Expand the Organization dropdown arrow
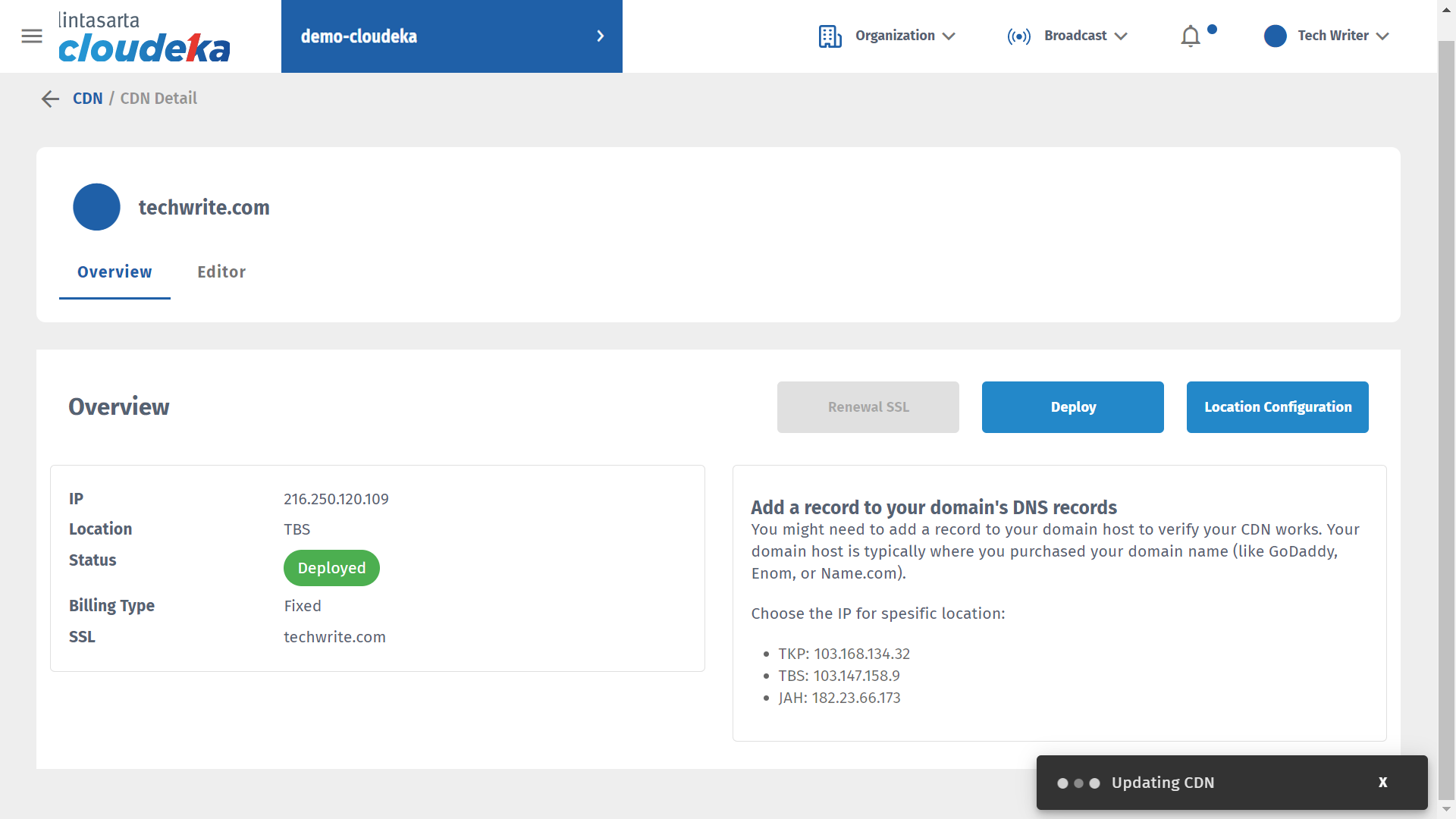This screenshot has width=1456, height=819. [x=949, y=36]
